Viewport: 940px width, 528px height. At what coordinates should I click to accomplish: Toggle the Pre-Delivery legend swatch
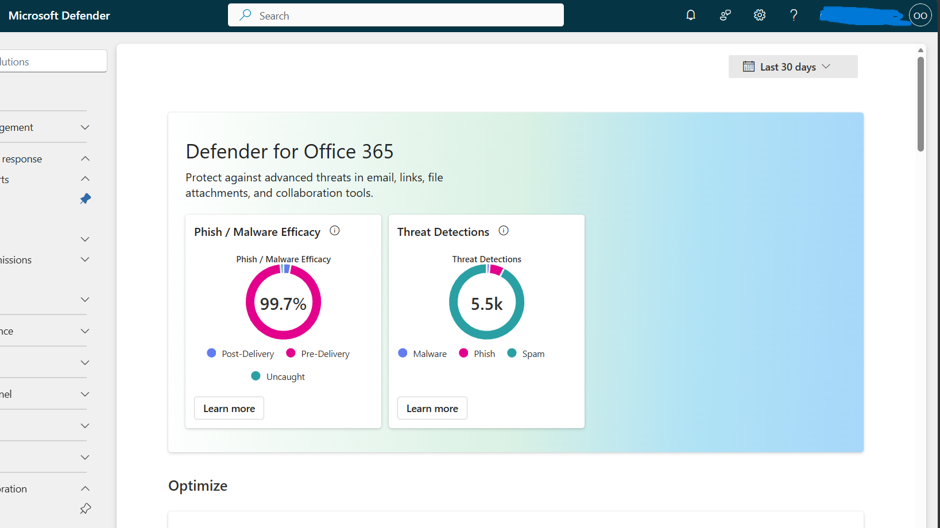click(x=291, y=353)
